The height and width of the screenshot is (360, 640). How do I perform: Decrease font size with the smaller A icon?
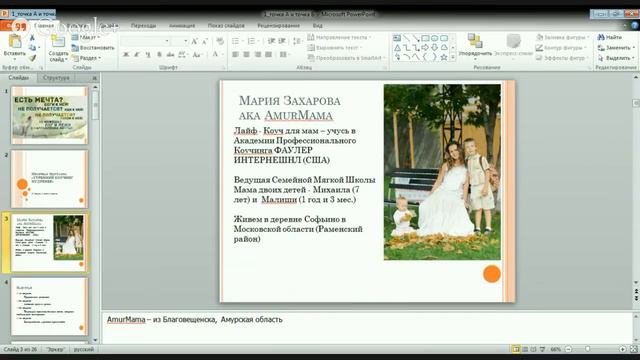[x=205, y=41]
